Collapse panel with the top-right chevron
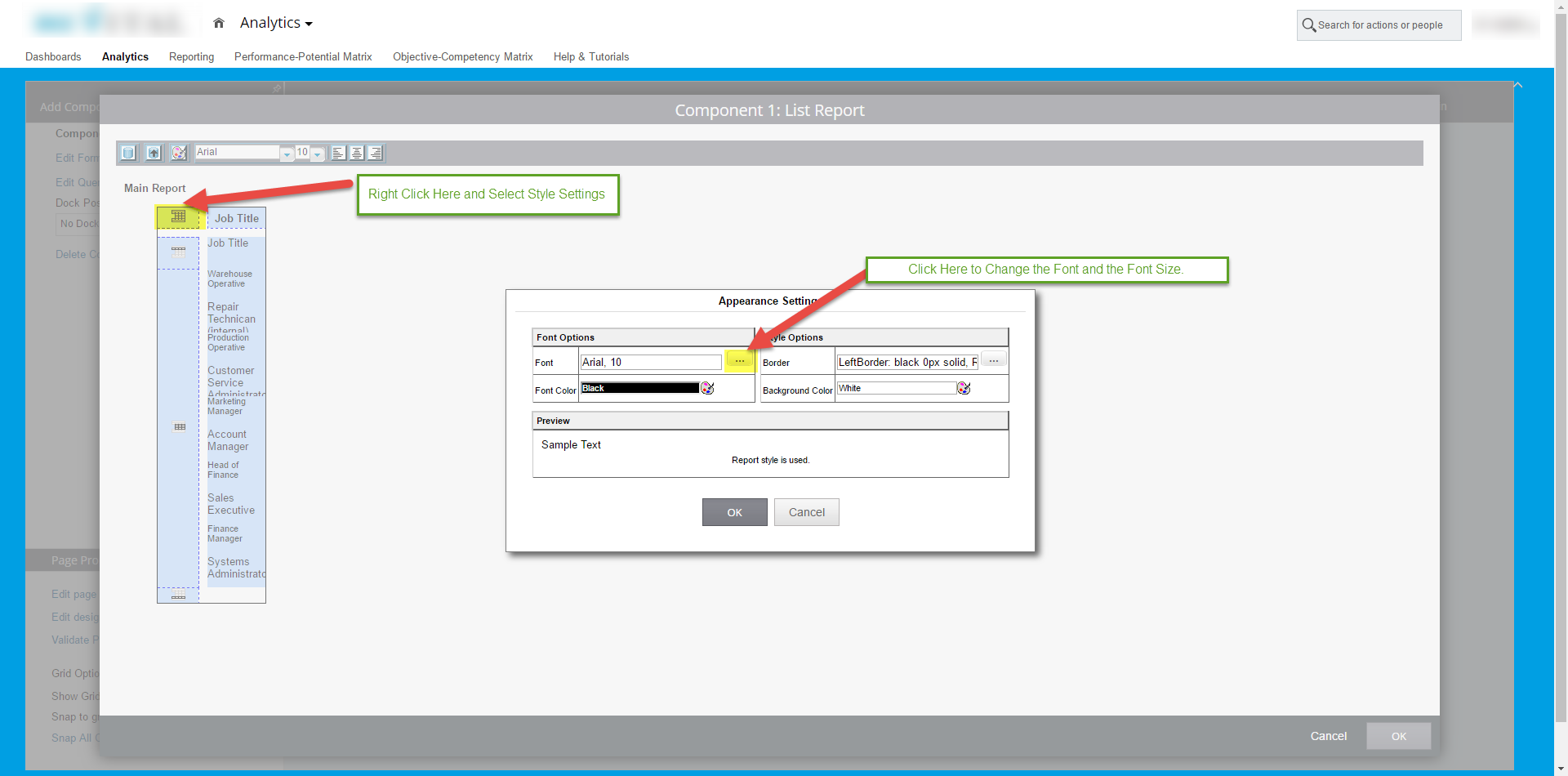The width and height of the screenshot is (1568, 776). [1518, 85]
